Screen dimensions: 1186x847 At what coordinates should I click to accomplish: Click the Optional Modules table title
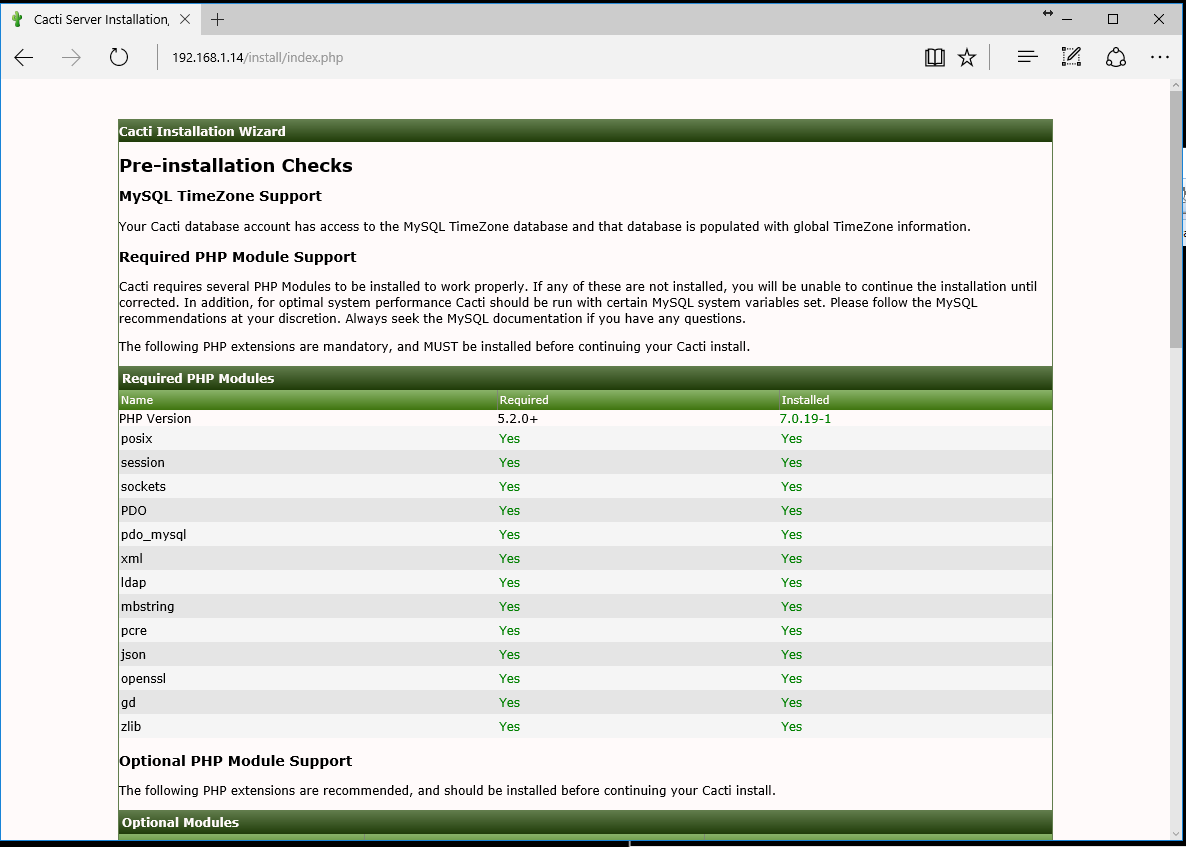(180, 822)
